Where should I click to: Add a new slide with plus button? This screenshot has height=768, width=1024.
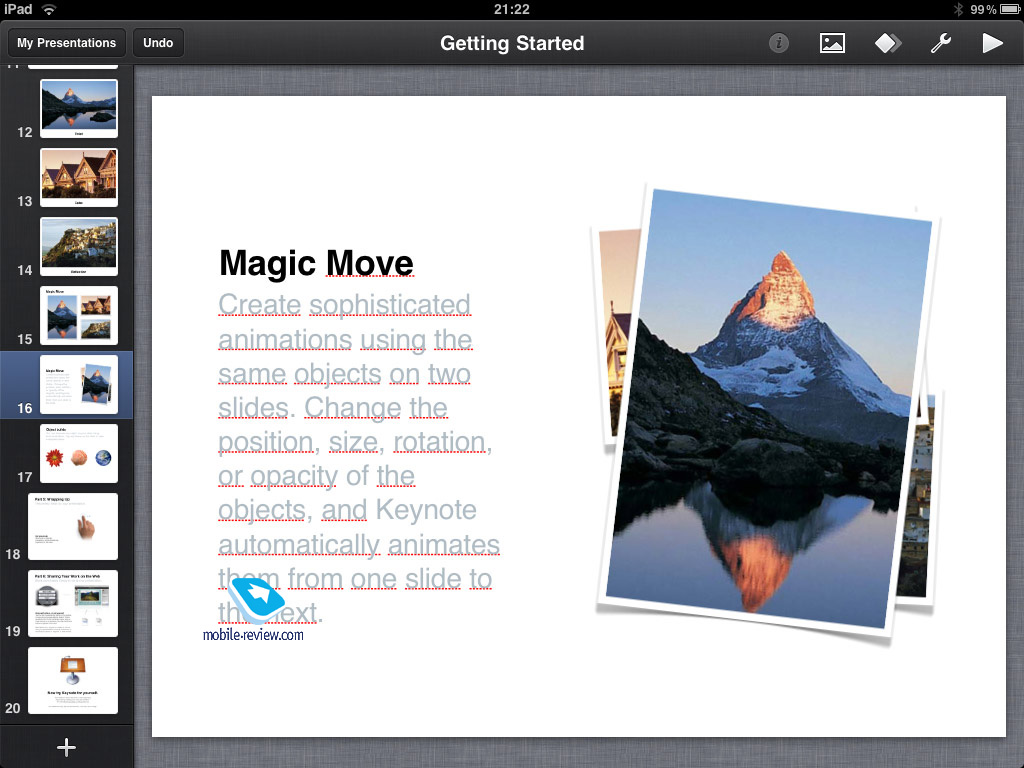point(66,747)
